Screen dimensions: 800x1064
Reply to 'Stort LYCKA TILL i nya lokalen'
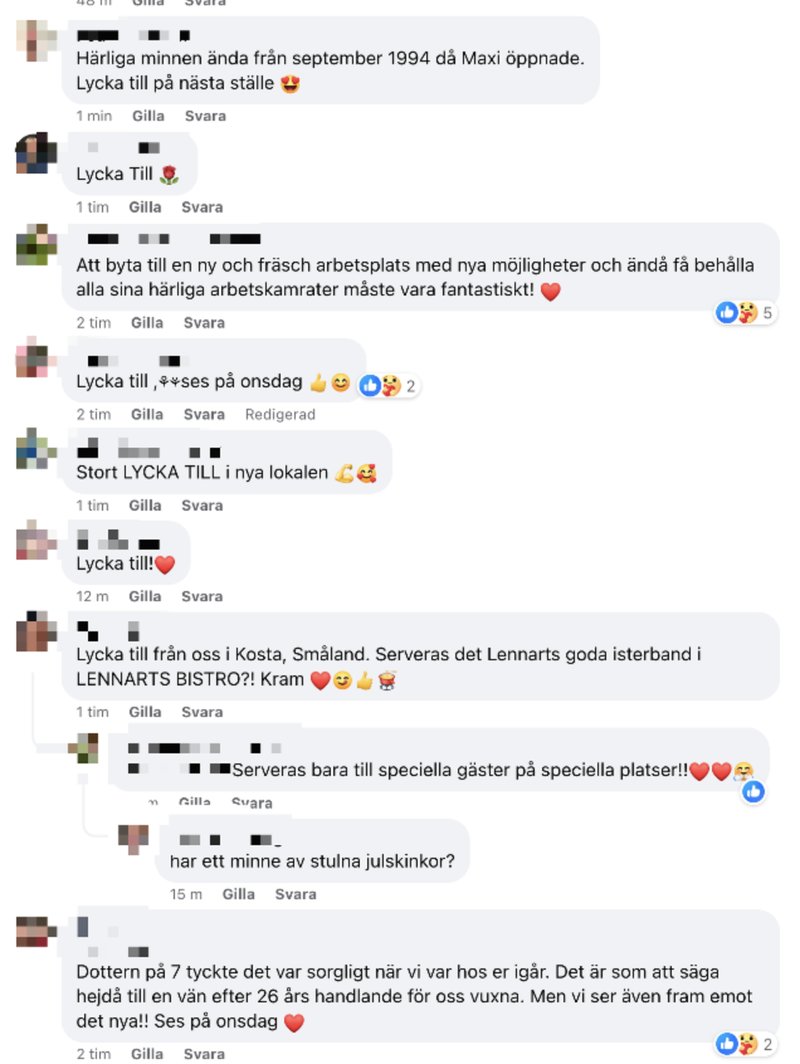(x=202, y=506)
